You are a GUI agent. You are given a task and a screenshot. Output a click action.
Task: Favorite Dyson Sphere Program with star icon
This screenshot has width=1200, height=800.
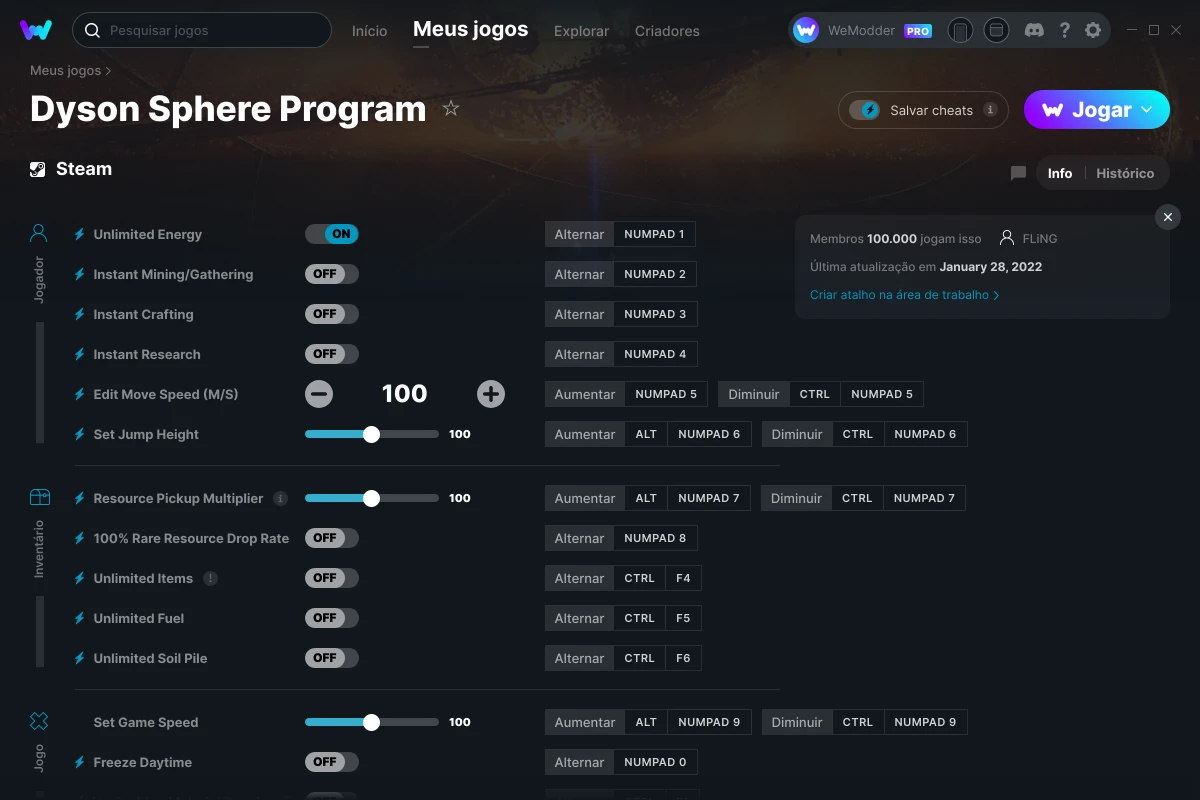(451, 108)
